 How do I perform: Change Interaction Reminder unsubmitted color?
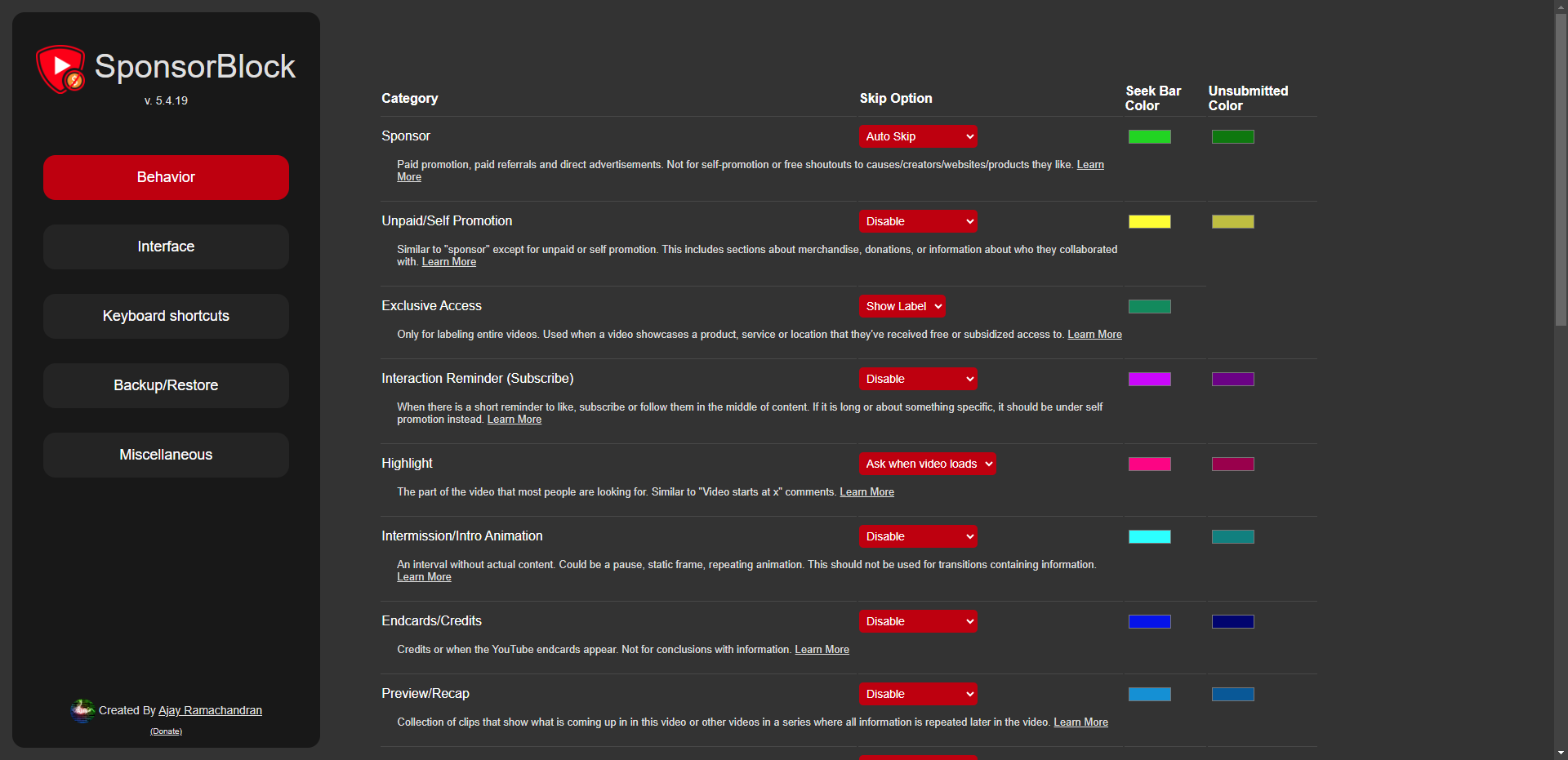coord(1233,380)
